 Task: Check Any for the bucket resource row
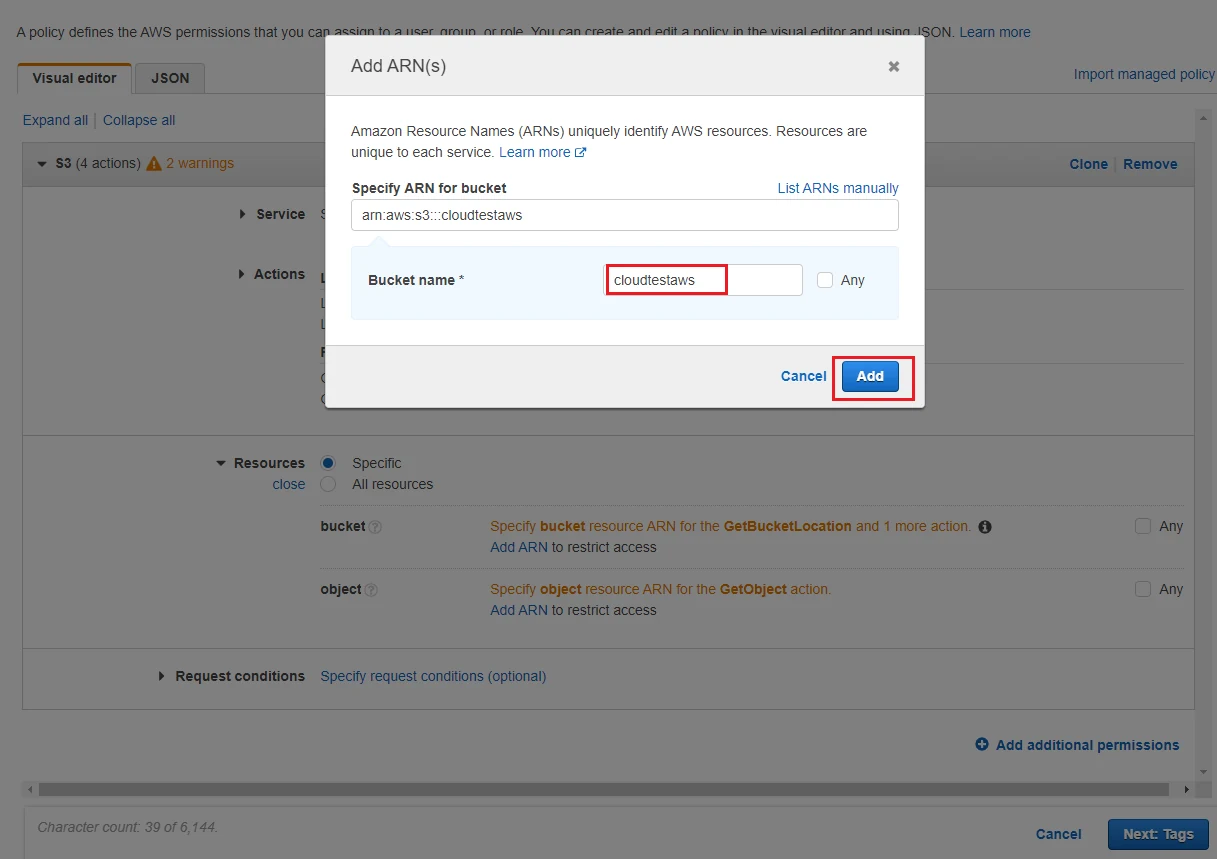(1143, 526)
